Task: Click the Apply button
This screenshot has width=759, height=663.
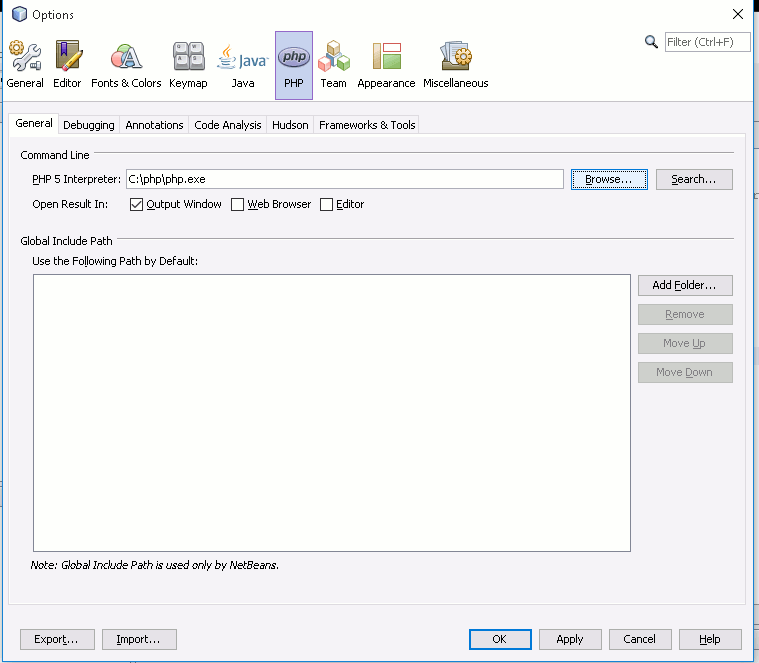Action: point(570,639)
